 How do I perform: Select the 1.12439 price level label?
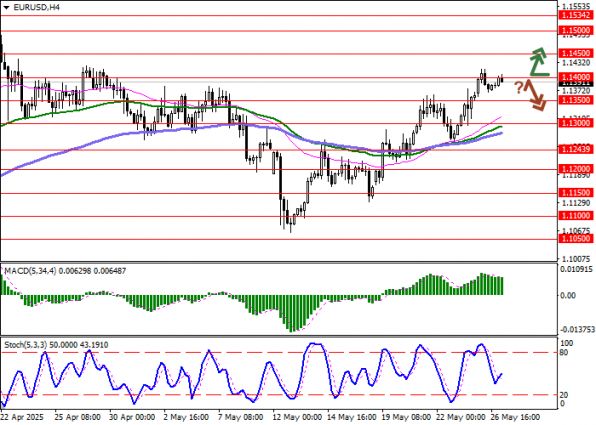tap(576, 149)
